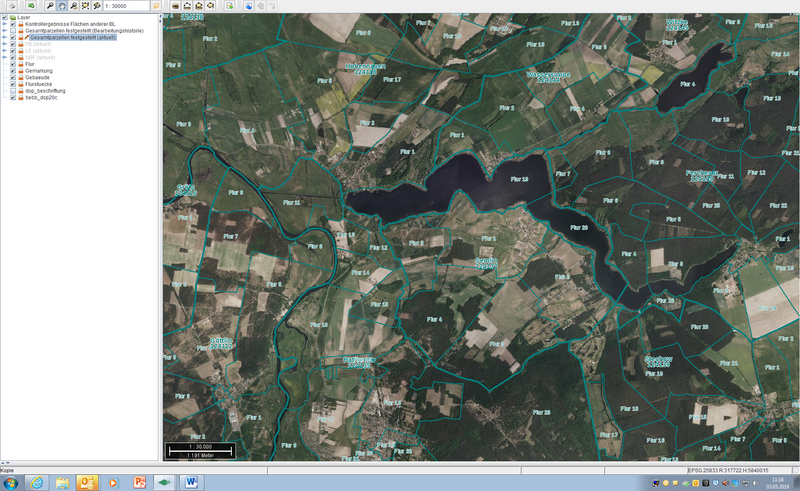Click the 1:30000 scale input field

coord(125,6)
